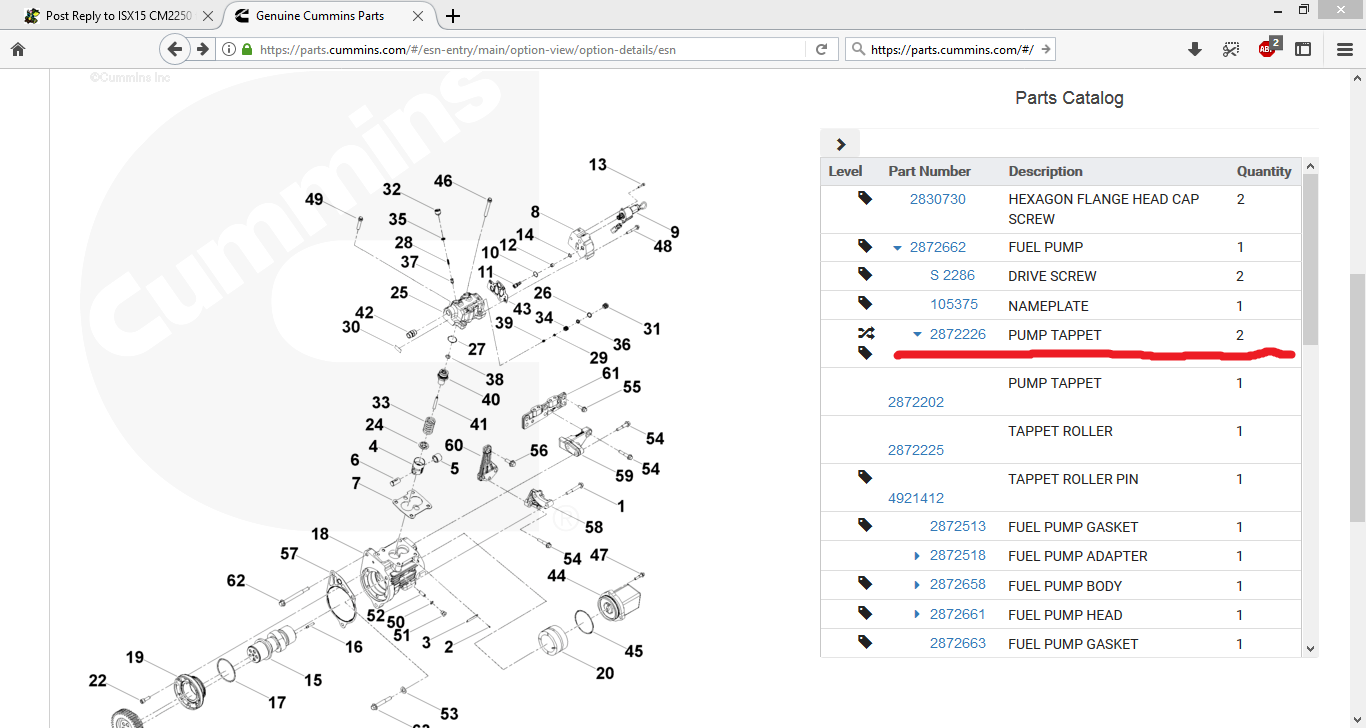Click the Description column header
The width and height of the screenshot is (1366, 728).
(1045, 171)
